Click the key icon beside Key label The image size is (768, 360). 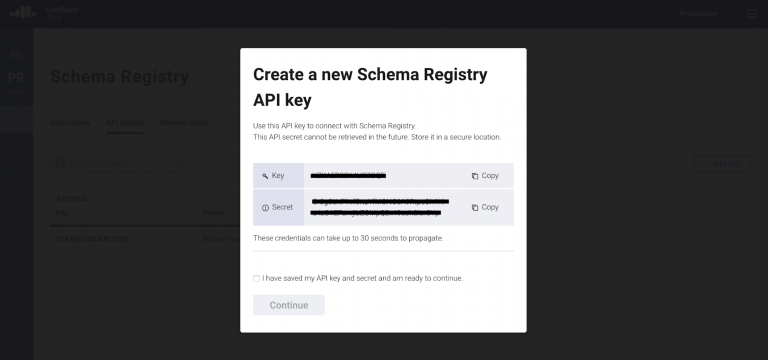(265, 176)
